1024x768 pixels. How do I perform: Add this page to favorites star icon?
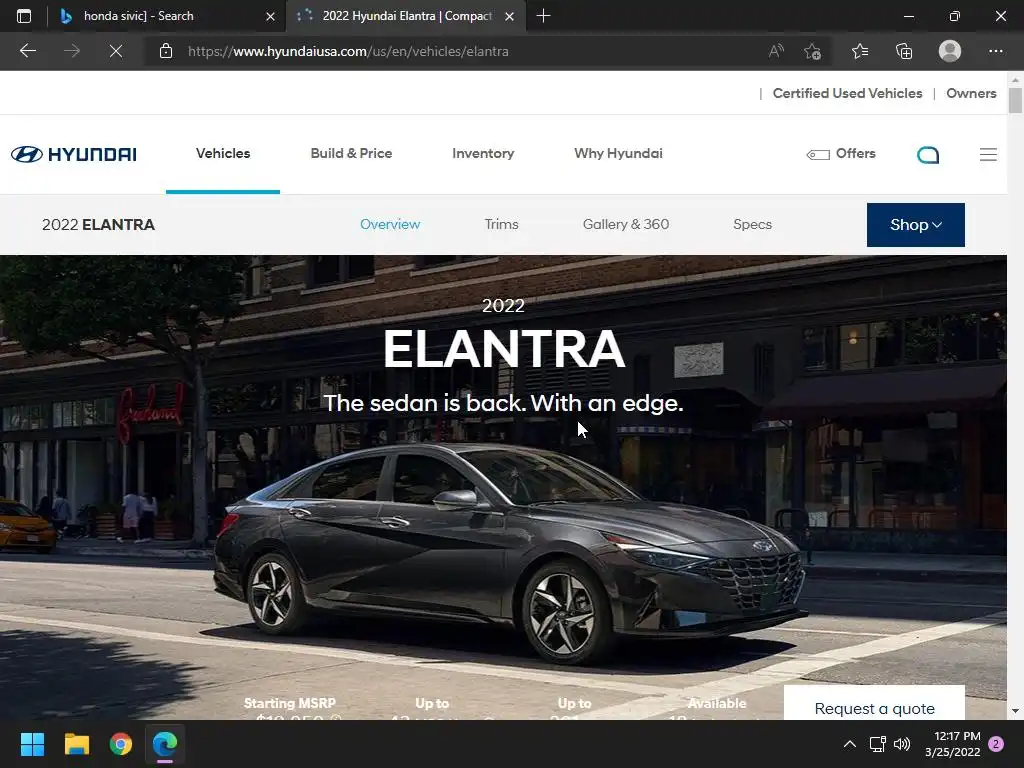(812, 51)
